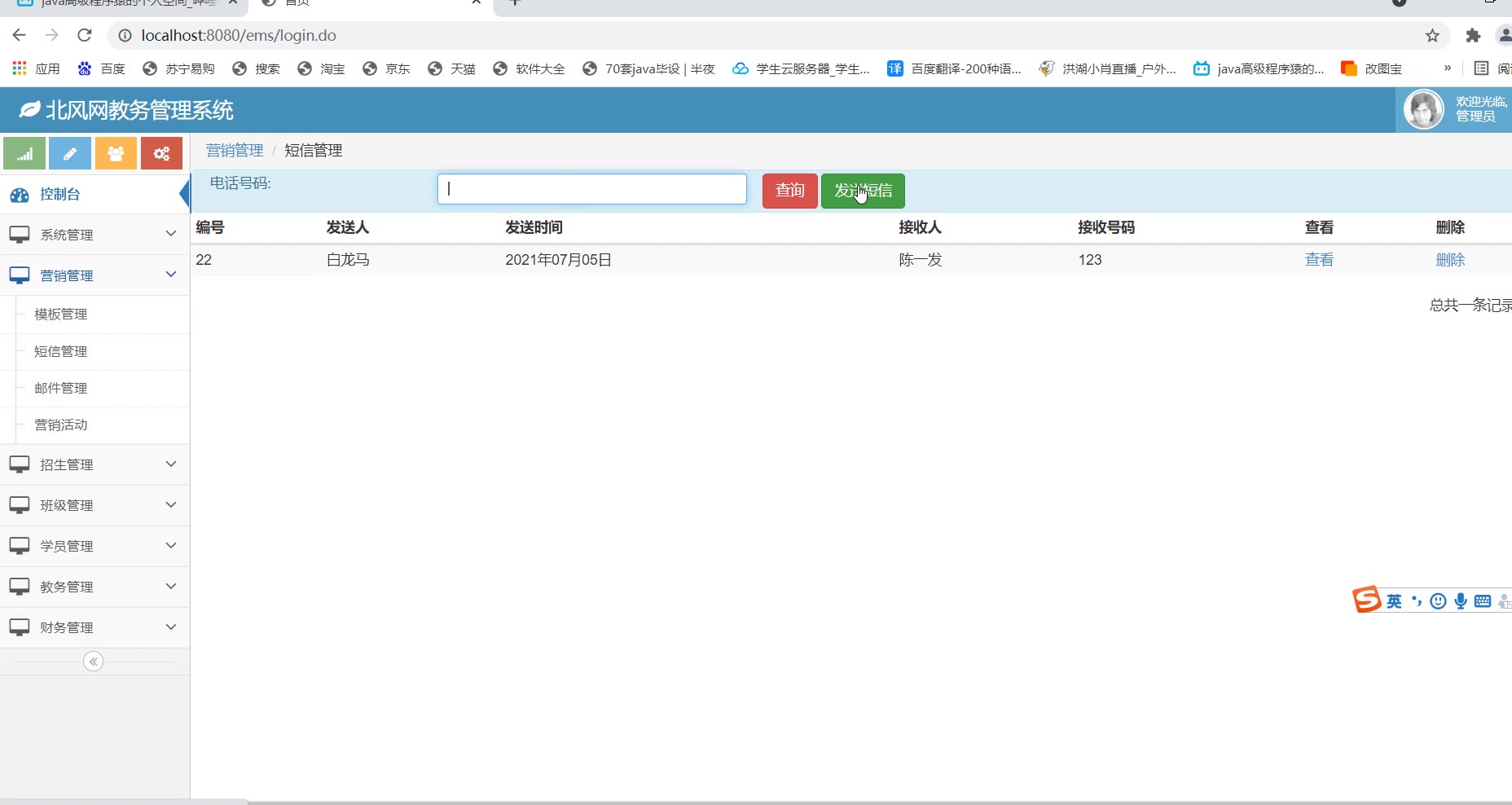Click the green 发送短信 button

863,191
